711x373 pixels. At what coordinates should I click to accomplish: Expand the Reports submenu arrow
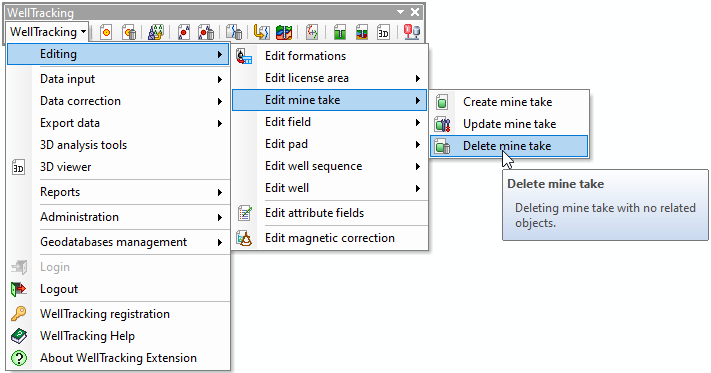[x=219, y=193]
